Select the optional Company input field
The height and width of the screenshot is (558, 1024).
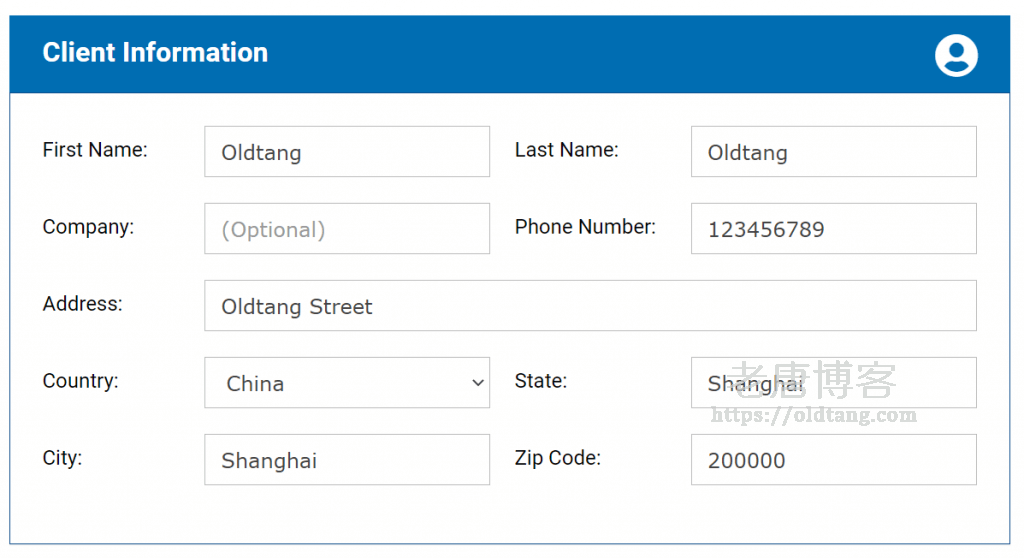[x=347, y=229]
